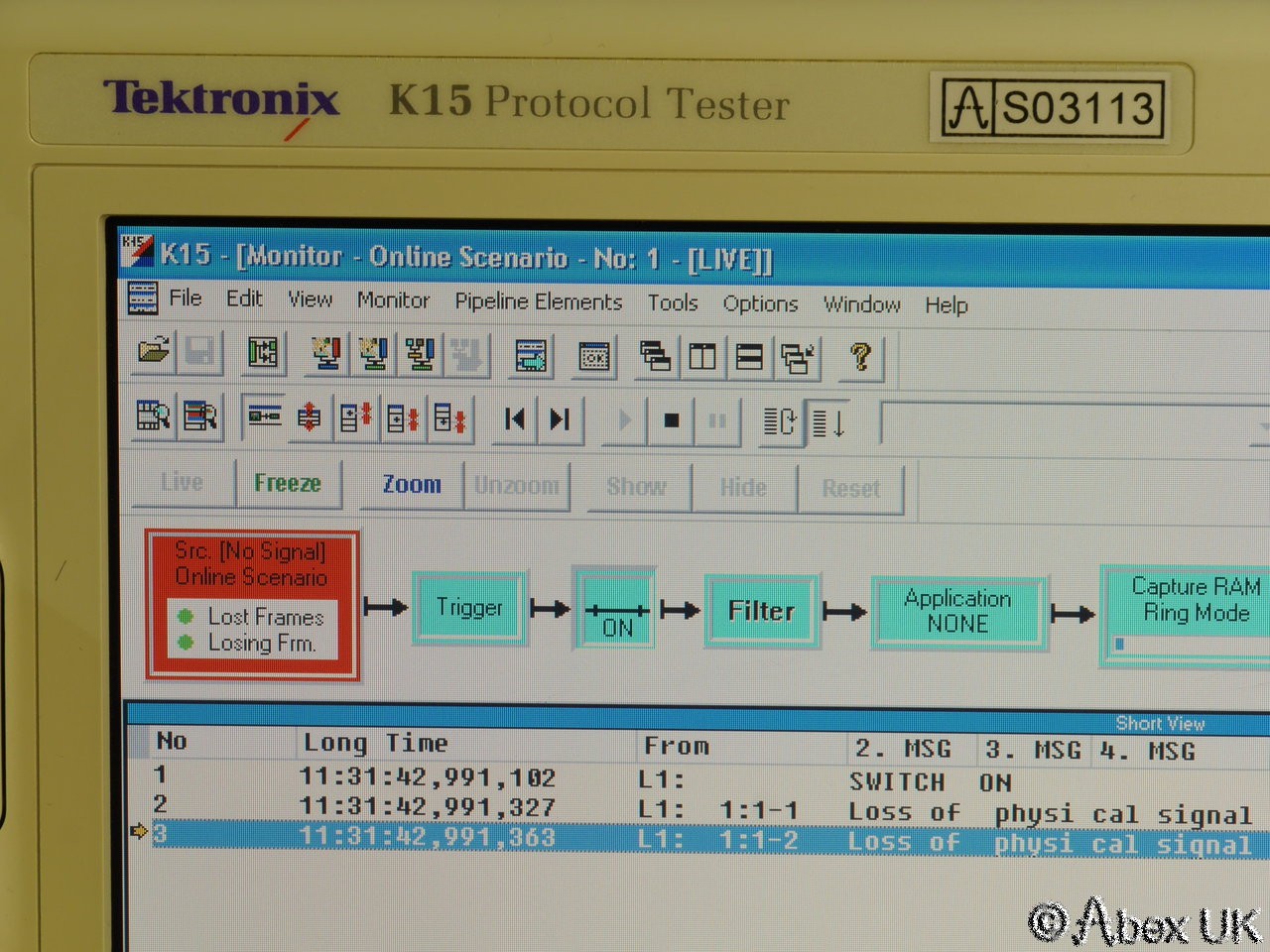Click the black square stop button
This screenshot has width=1270, height=952.
[x=671, y=421]
